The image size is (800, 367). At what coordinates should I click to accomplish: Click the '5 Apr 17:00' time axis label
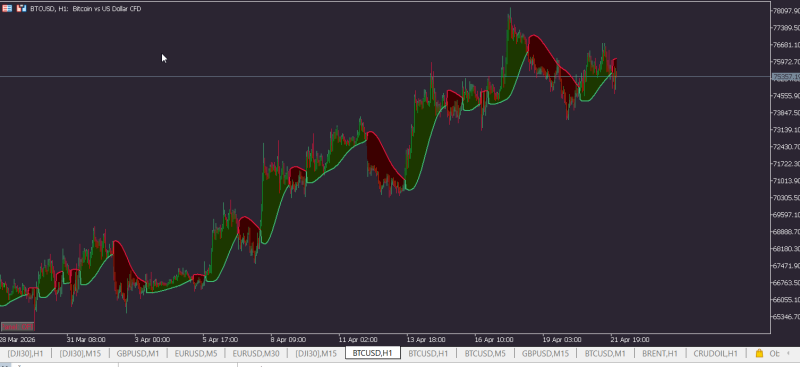(220, 339)
